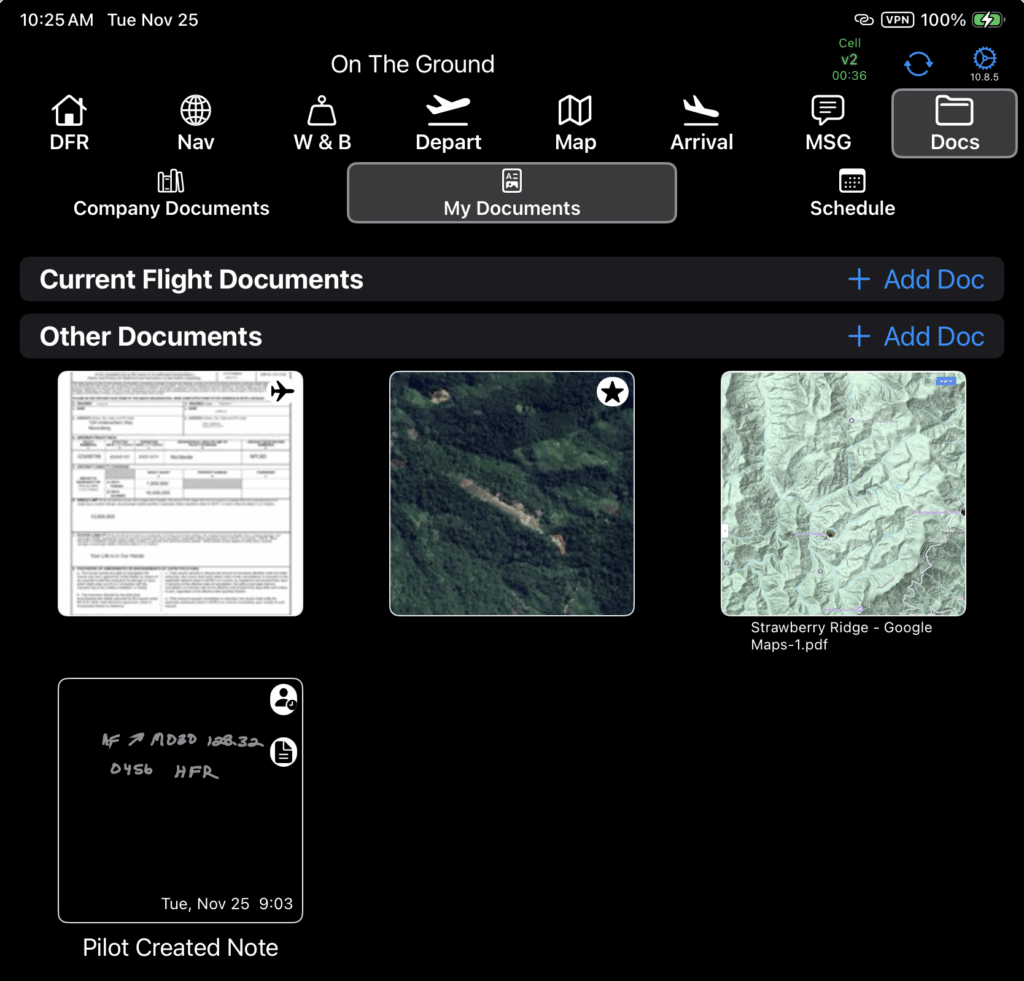Add Doc to Other Documents
The image size is (1024, 981).
(916, 337)
